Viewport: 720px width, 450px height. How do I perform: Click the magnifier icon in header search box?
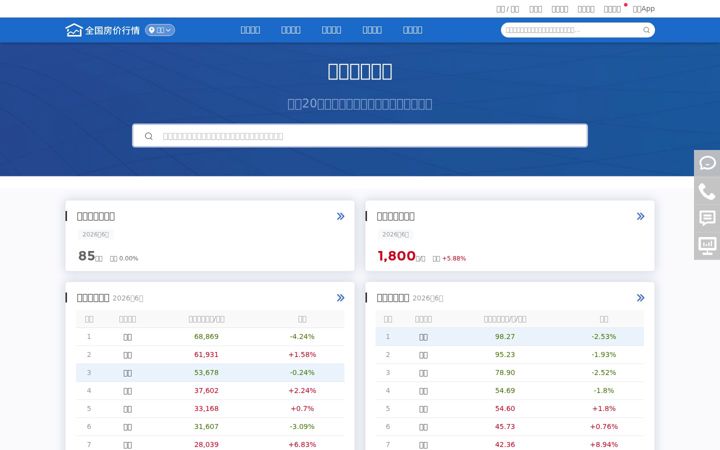click(646, 30)
